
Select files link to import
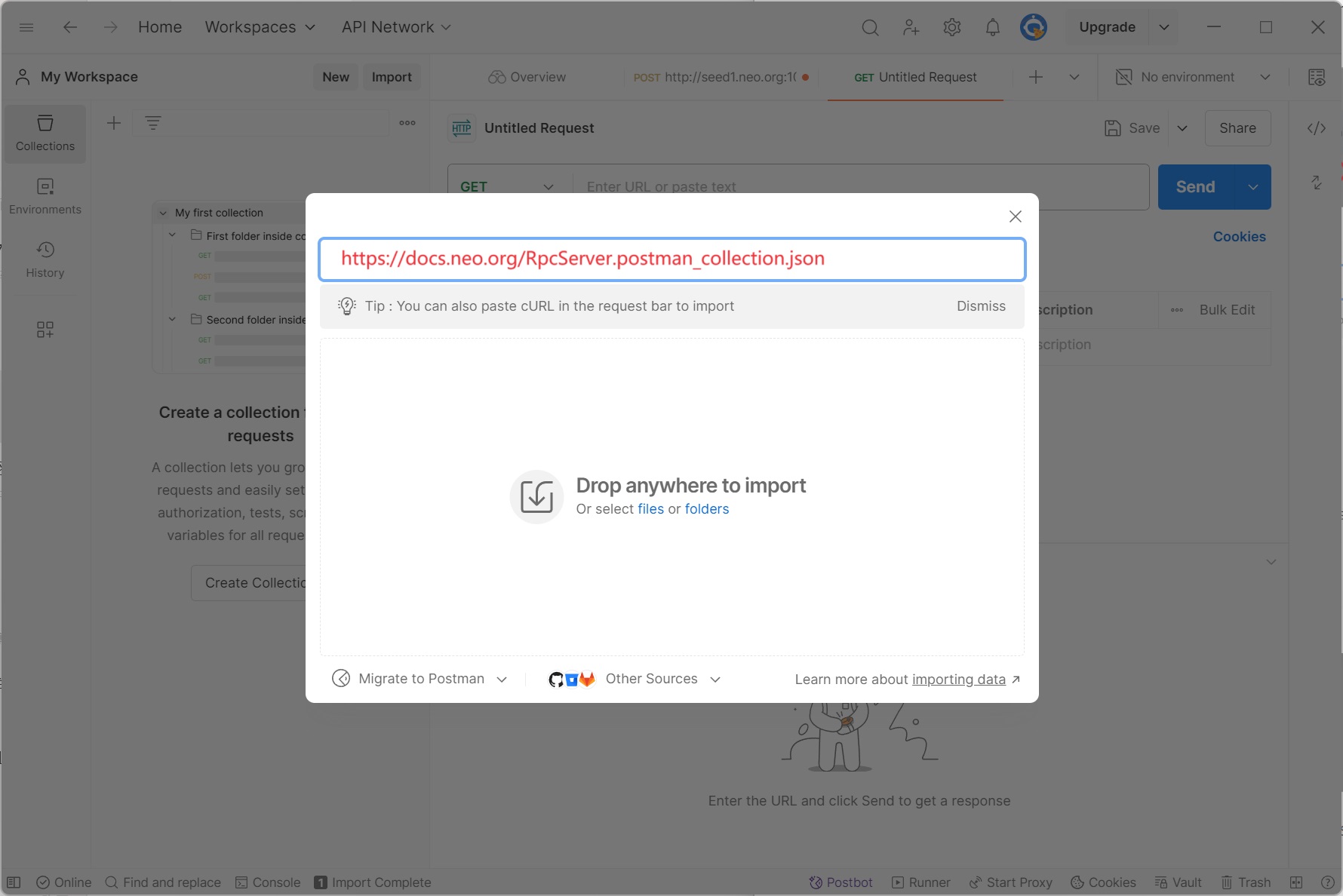pyautogui.click(x=650, y=509)
